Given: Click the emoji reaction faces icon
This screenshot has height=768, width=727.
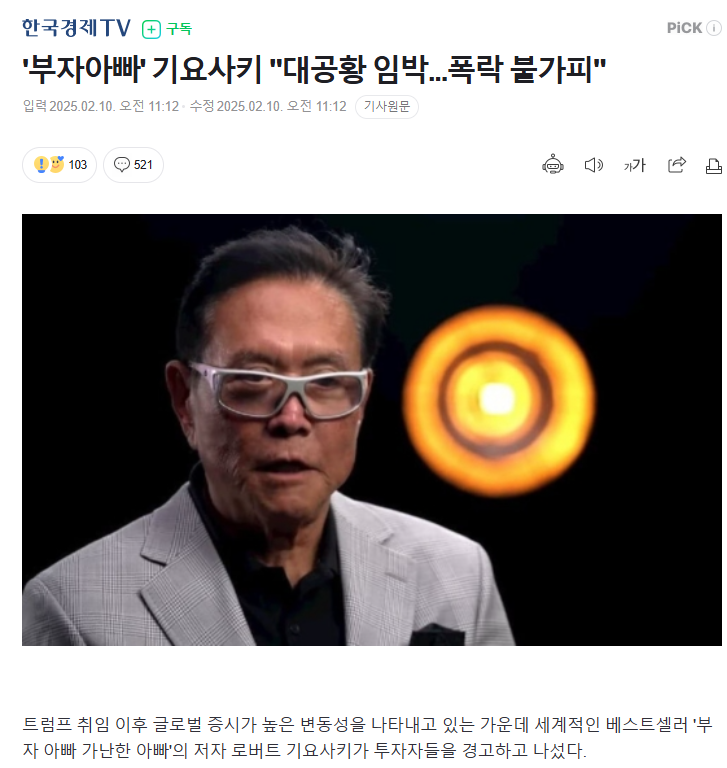Looking at the screenshot, I should pyautogui.click(x=49, y=165).
